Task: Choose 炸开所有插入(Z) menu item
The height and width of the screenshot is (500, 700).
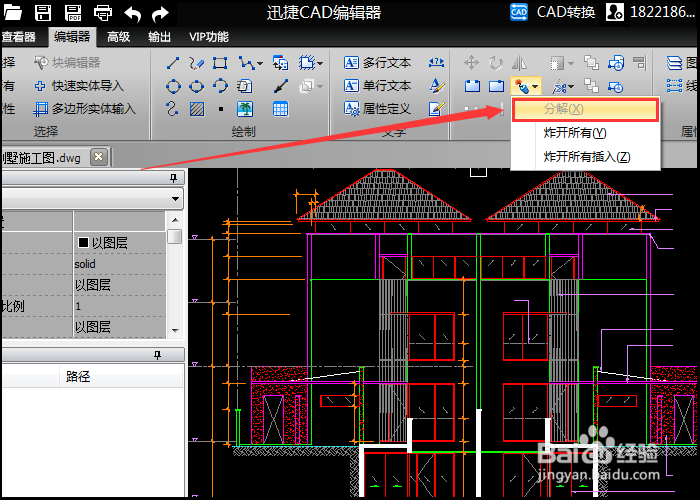Action: 587,157
